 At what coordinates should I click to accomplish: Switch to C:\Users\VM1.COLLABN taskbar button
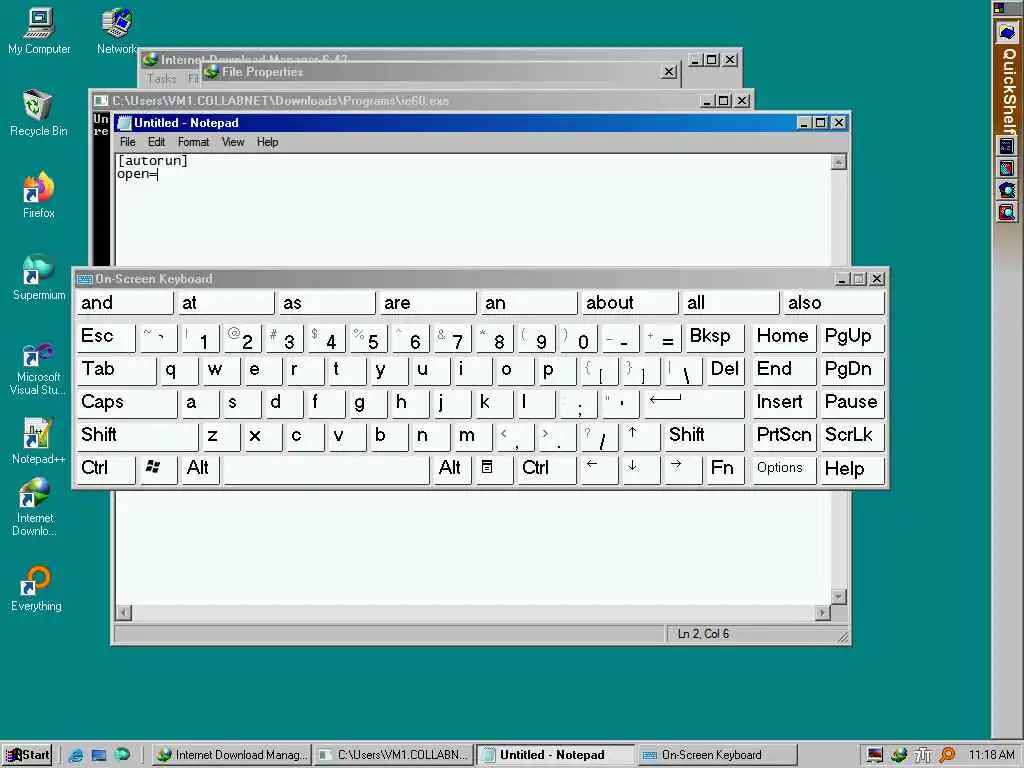click(393, 755)
